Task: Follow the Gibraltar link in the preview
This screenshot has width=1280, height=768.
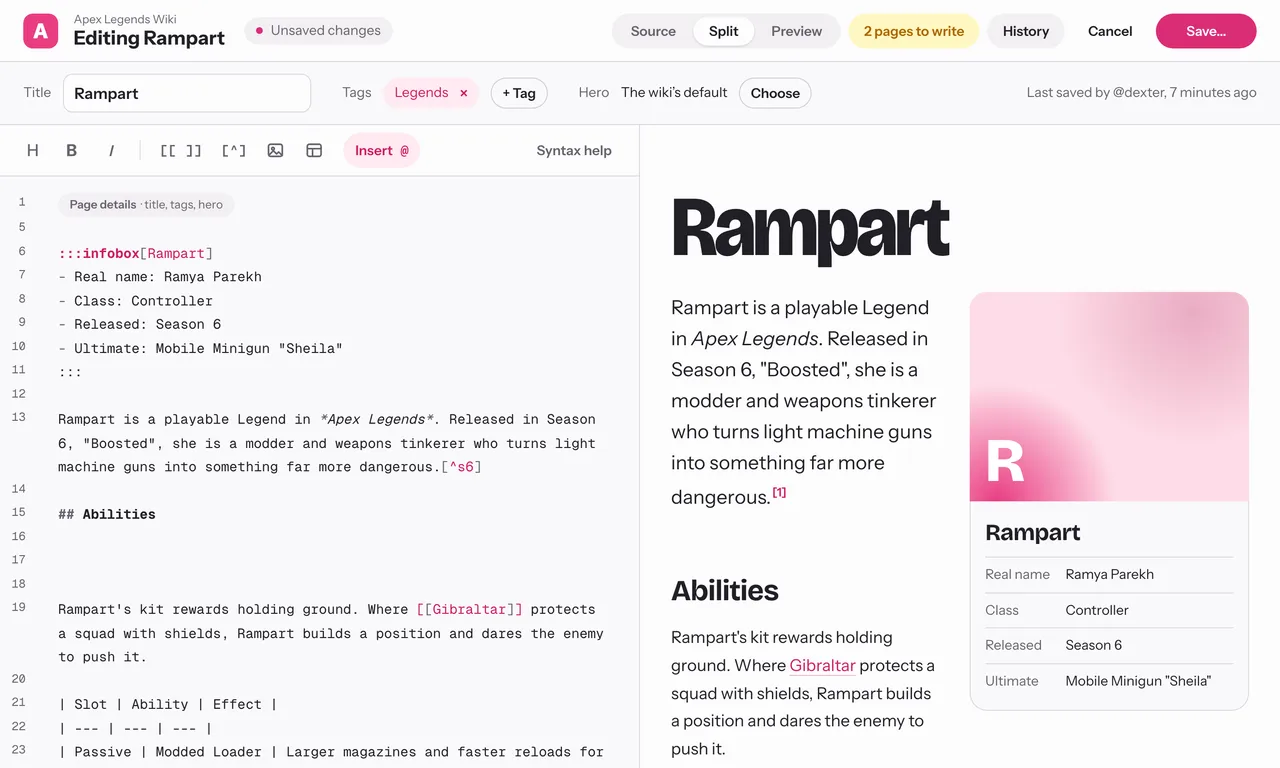Action: point(822,665)
